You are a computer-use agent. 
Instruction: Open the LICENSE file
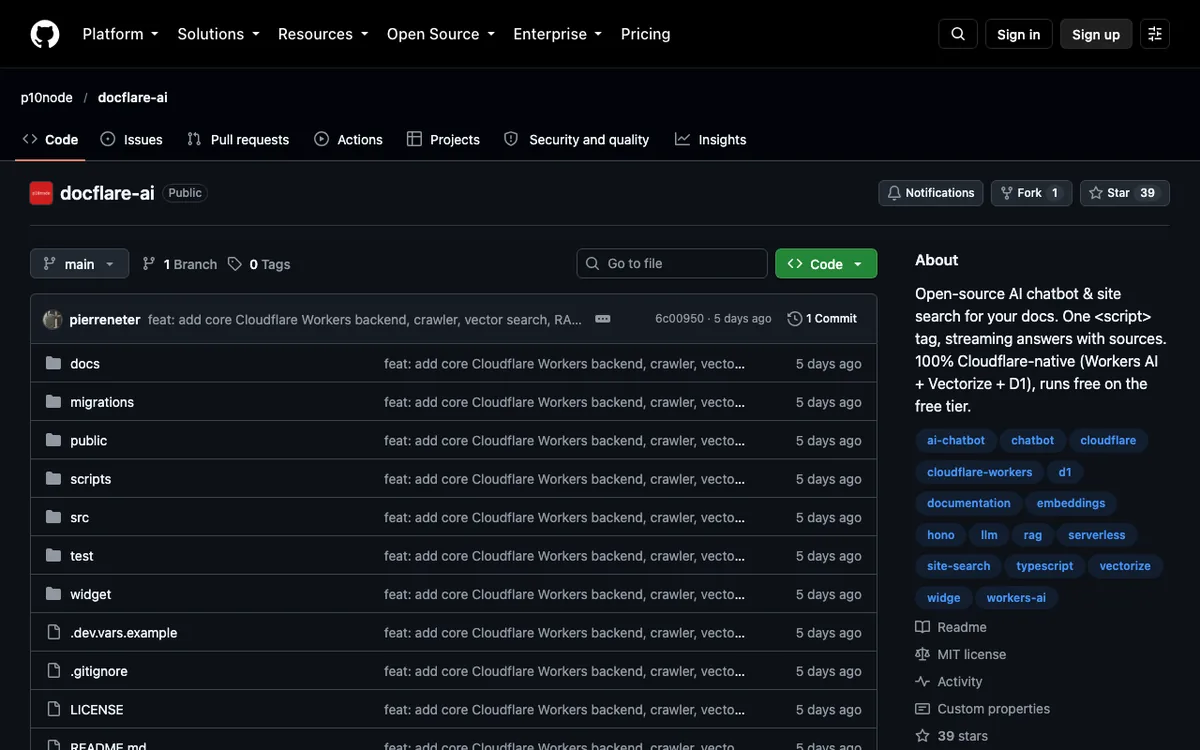coord(97,710)
